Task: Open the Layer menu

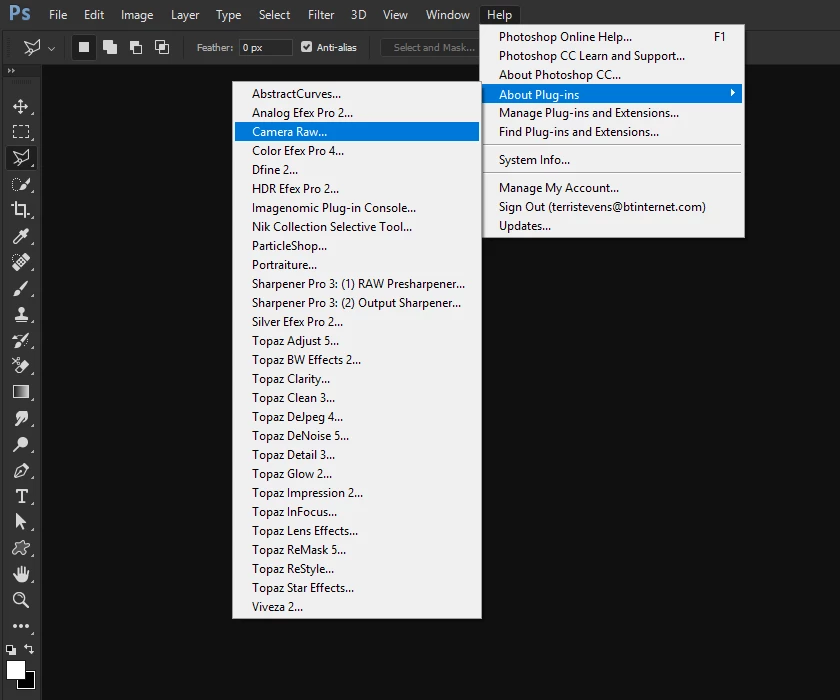Action: click(x=185, y=14)
